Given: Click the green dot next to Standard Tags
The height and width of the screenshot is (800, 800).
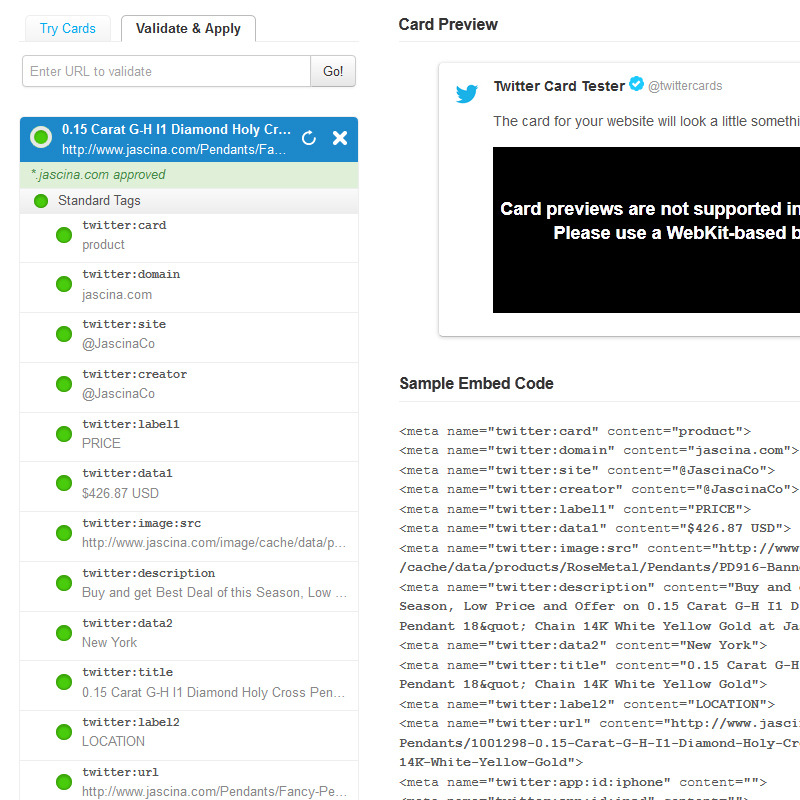Looking at the screenshot, I should [x=41, y=201].
